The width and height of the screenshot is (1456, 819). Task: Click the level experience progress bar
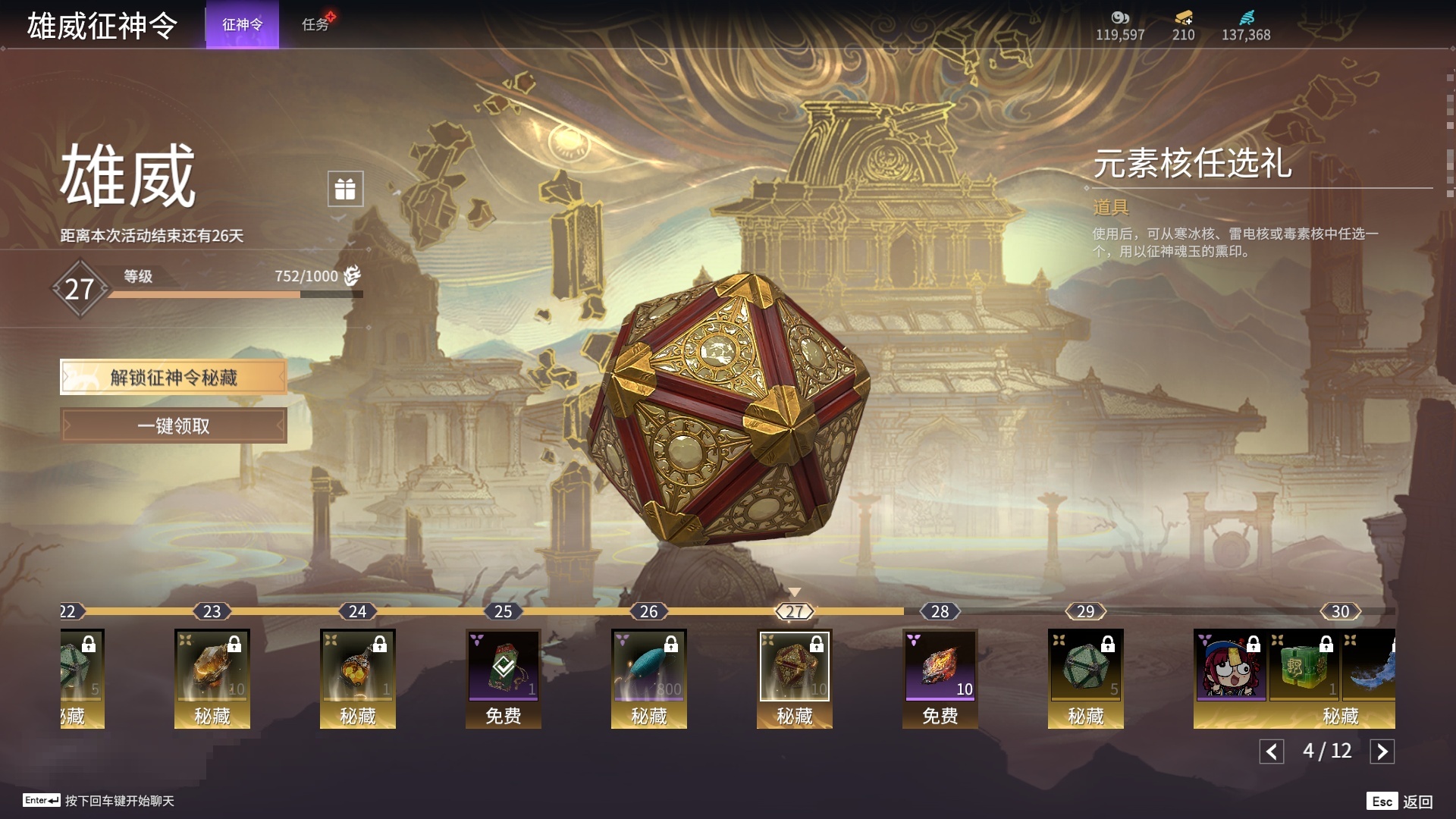tap(235, 294)
